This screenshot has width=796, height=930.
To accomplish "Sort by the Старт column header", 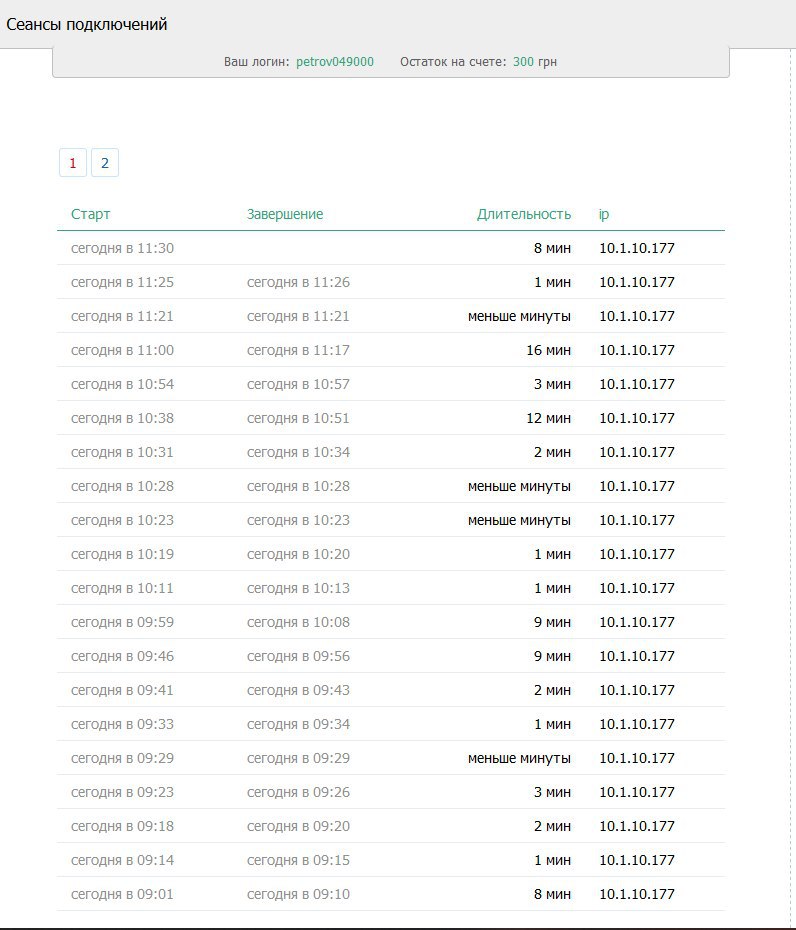I will 91,214.
